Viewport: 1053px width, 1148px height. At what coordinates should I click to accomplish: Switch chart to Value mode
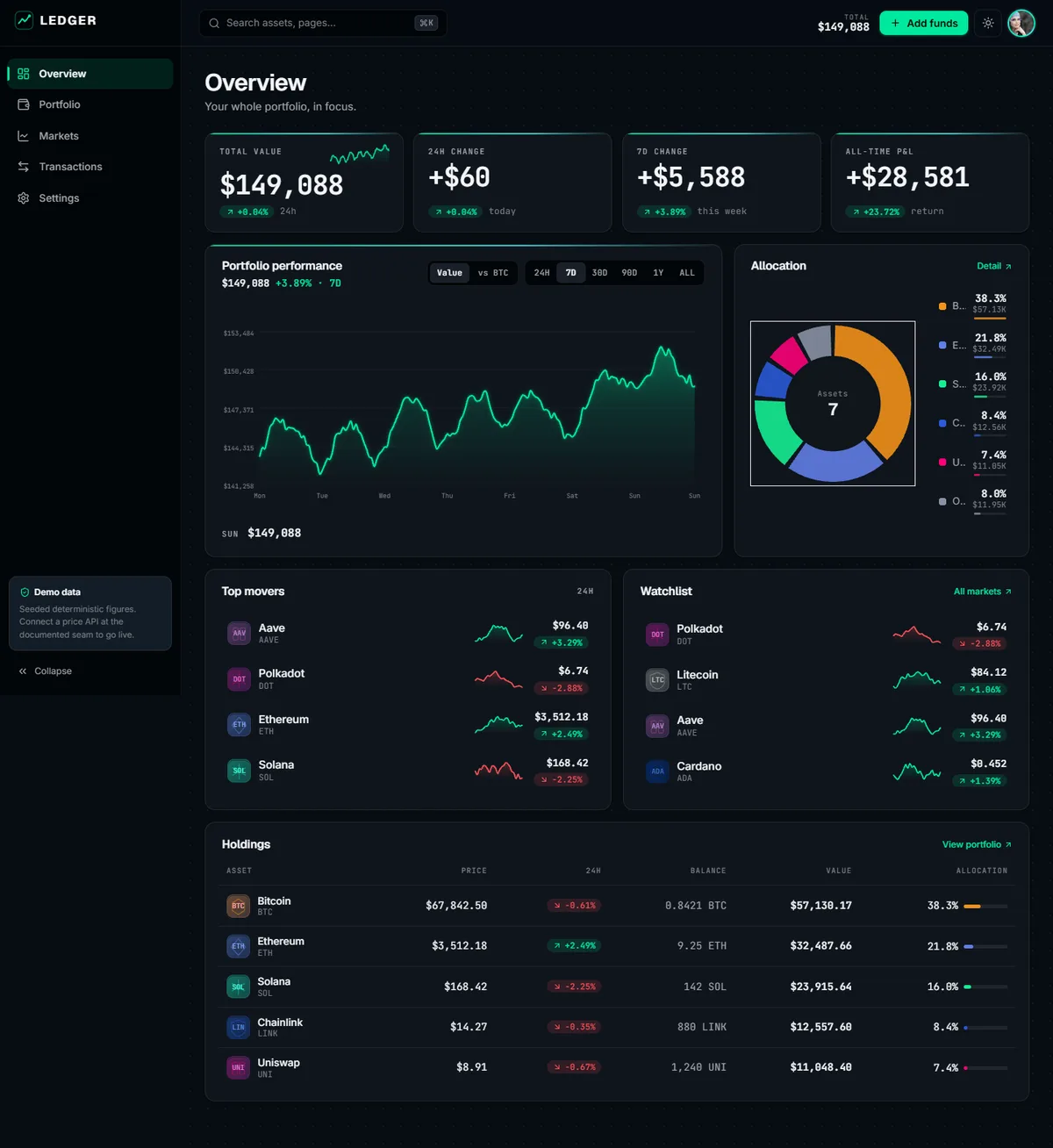(x=449, y=273)
